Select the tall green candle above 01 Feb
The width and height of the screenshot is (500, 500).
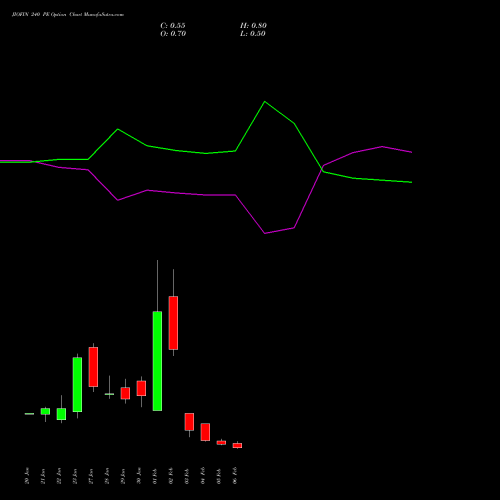pos(157,361)
